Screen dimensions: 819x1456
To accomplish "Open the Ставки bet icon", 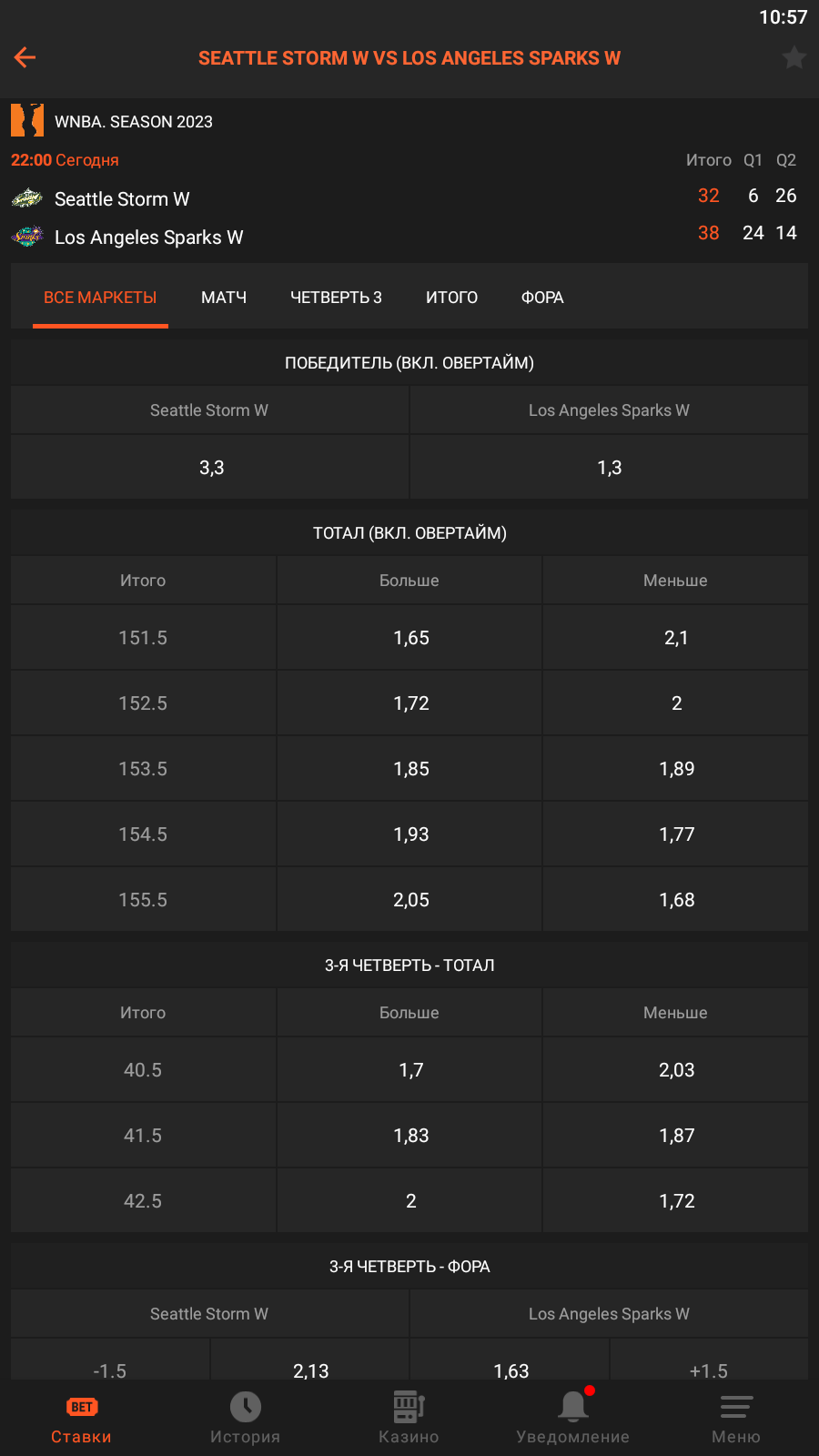I will 82,1407.
